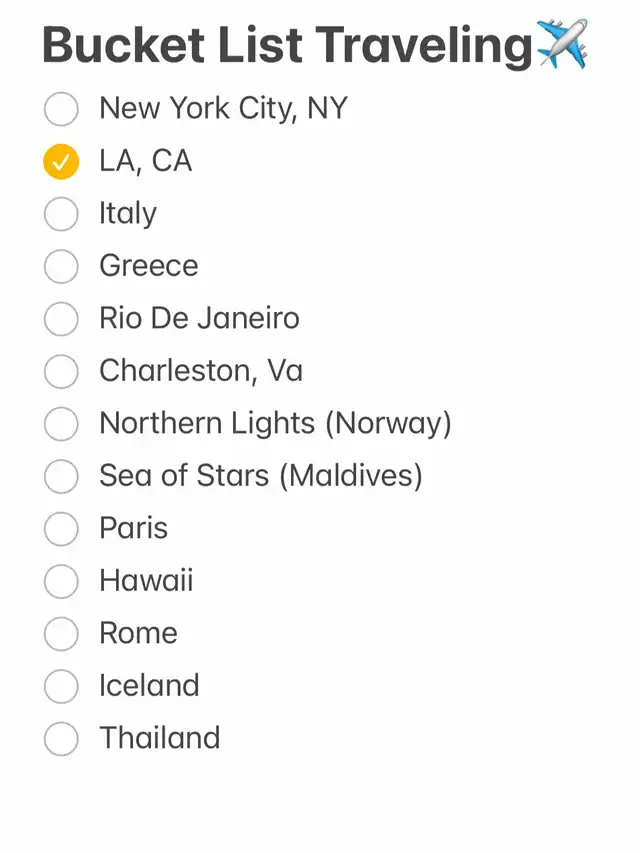Tick the Rome checkbox circle
640x853 pixels.
(61, 634)
